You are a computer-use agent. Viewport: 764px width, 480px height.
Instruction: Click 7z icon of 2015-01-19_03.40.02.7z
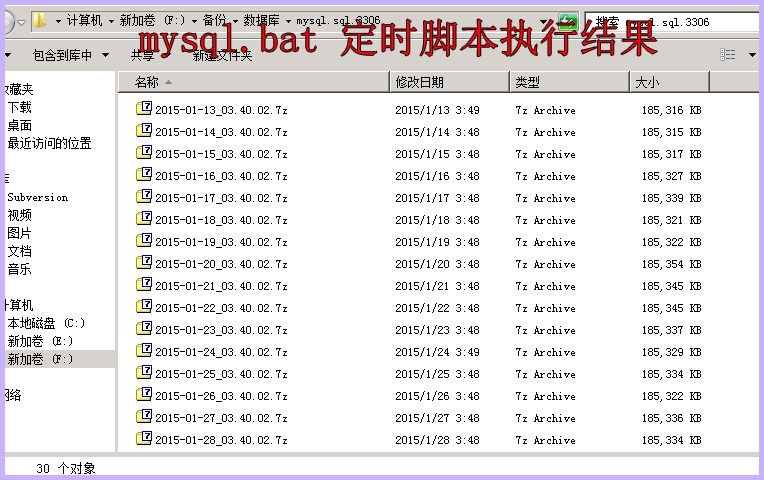coord(144,240)
